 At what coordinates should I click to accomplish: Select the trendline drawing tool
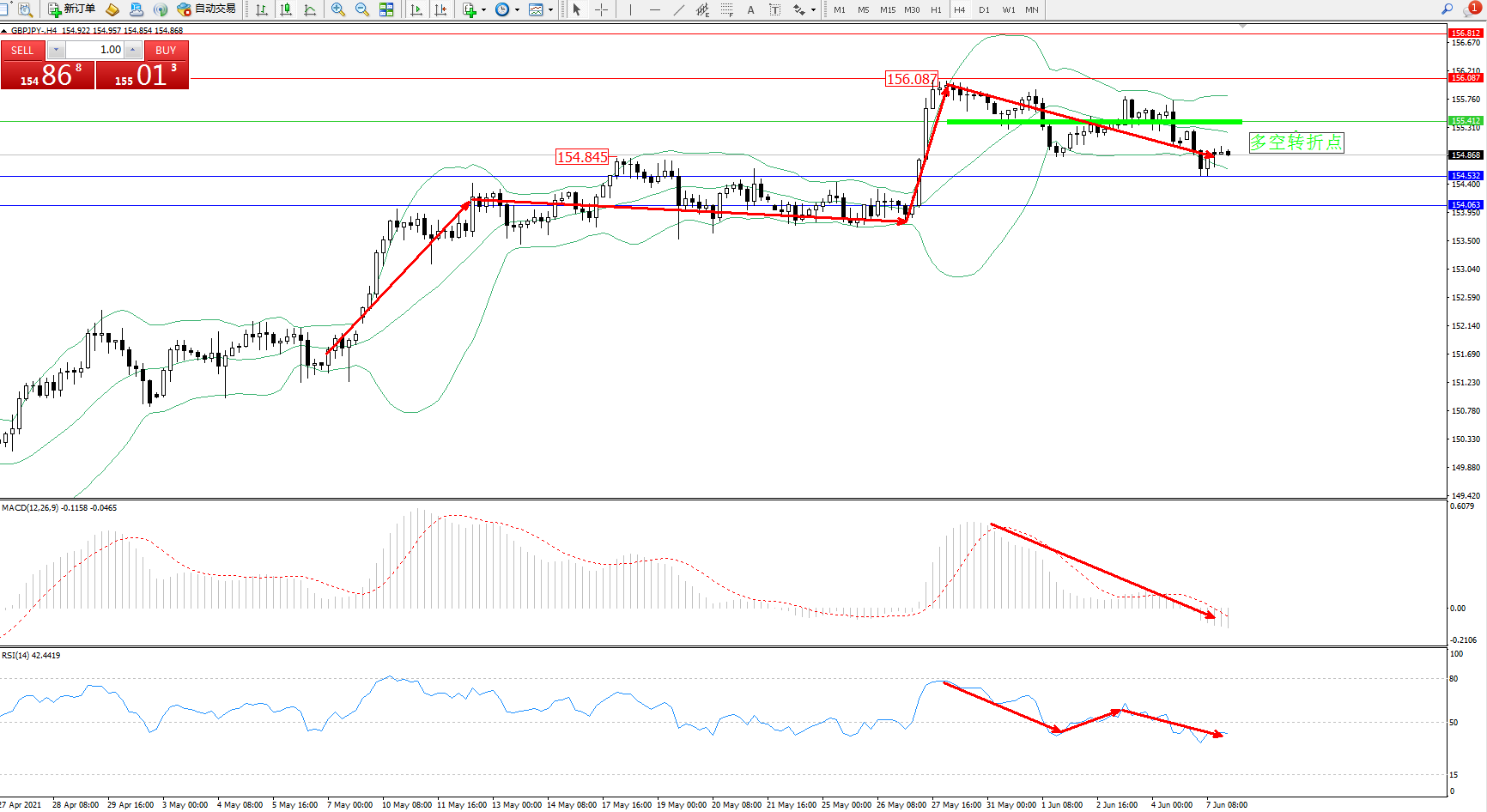tap(678, 9)
